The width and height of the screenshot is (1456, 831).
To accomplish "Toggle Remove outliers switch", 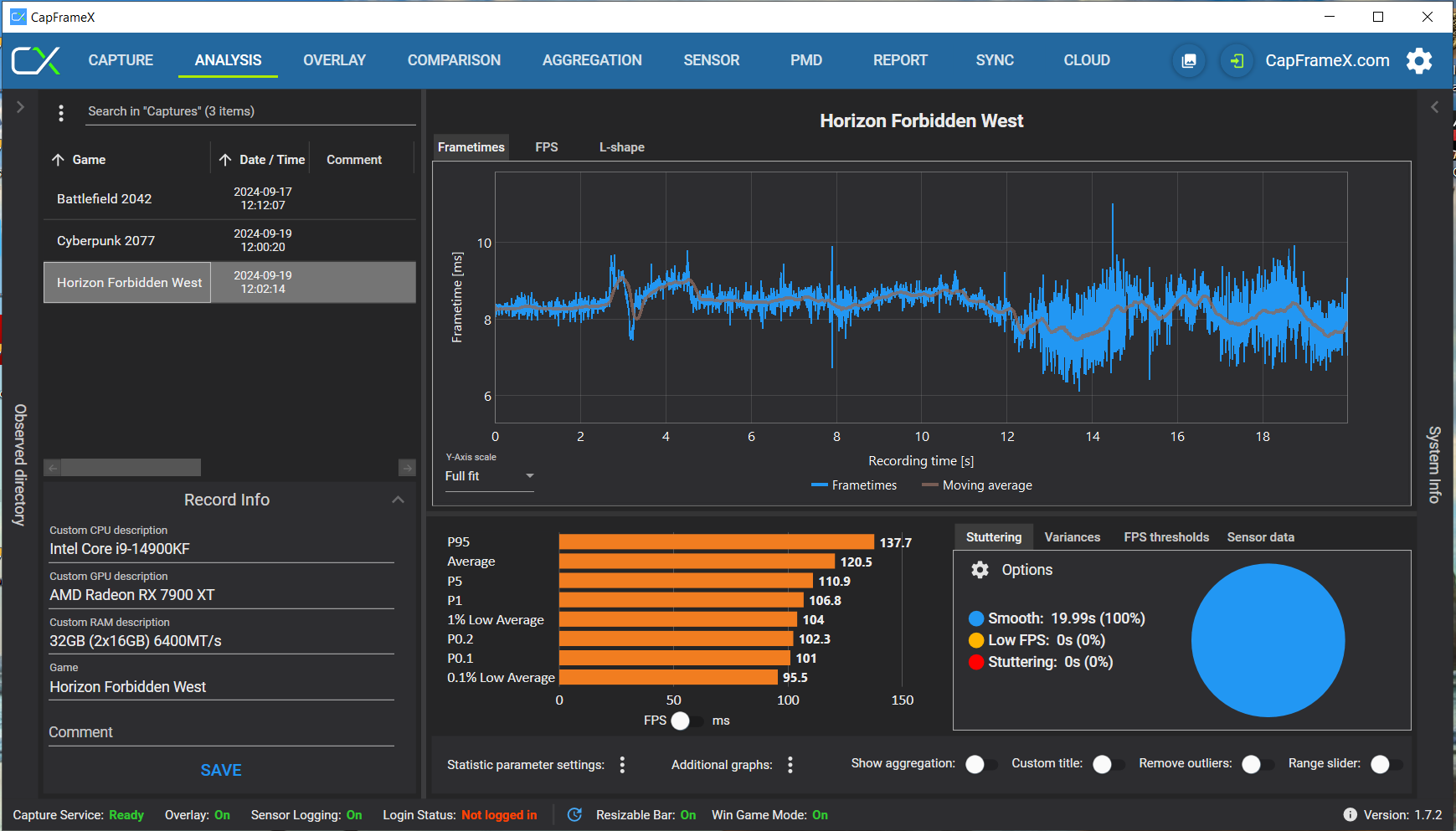I will pyautogui.click(x=1257, y=764).
